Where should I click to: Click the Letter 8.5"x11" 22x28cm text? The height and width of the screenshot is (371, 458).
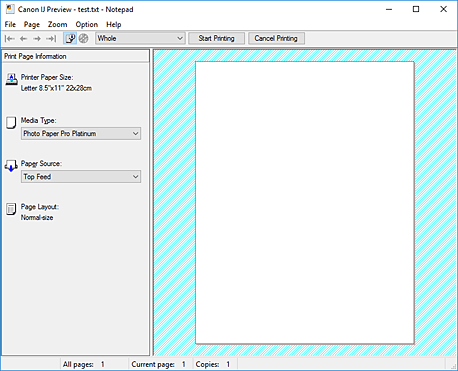point(56,88)
